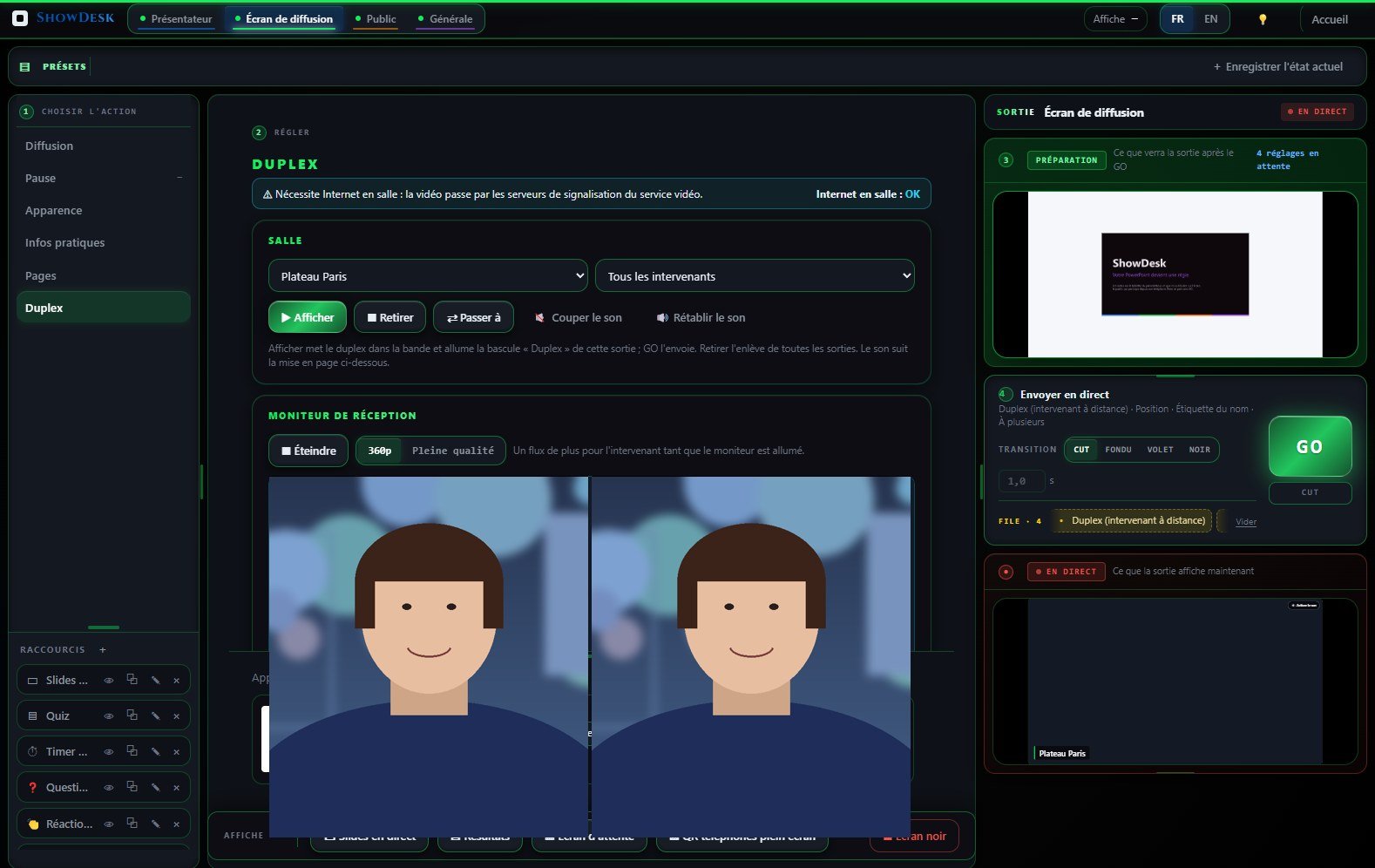Toggle visibility of the Slides shortcut
This screenshot has height=868, width=1375.
click(x=109, y=680)
